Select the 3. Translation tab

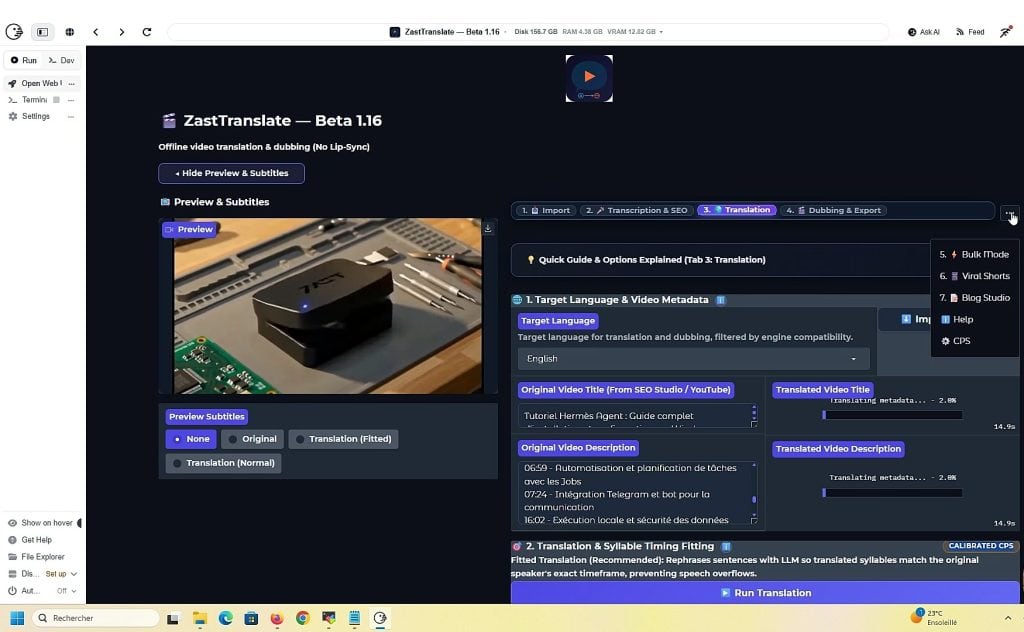(x=737, y=210)
